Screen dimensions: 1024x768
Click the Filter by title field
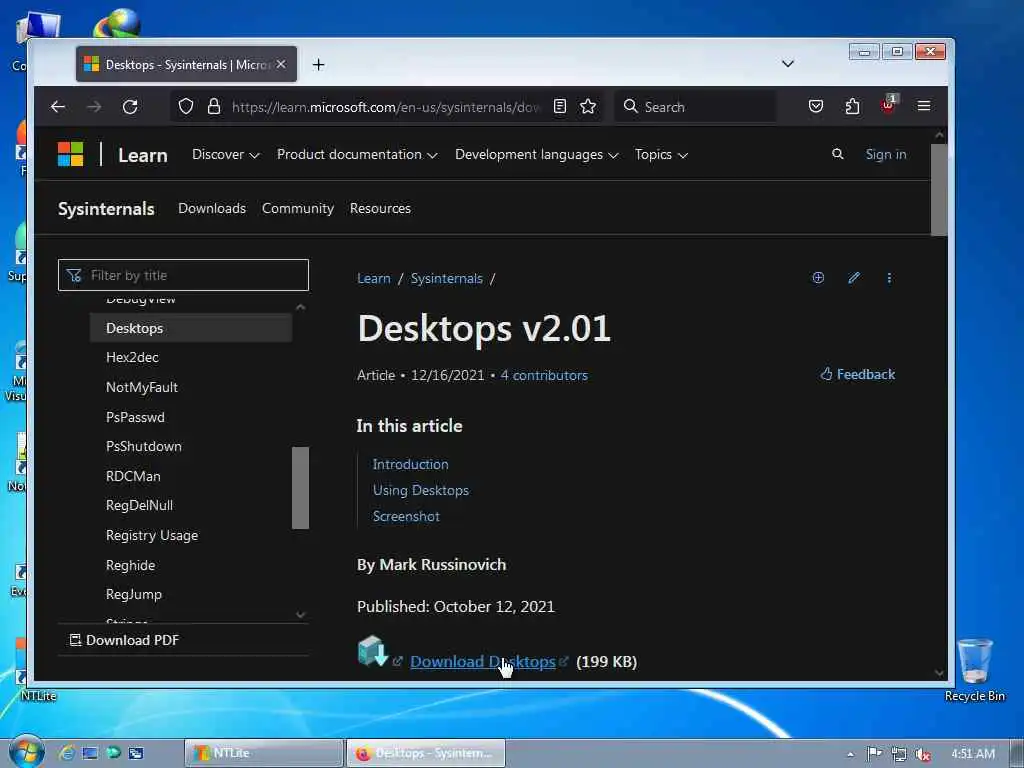click(184, 275)
